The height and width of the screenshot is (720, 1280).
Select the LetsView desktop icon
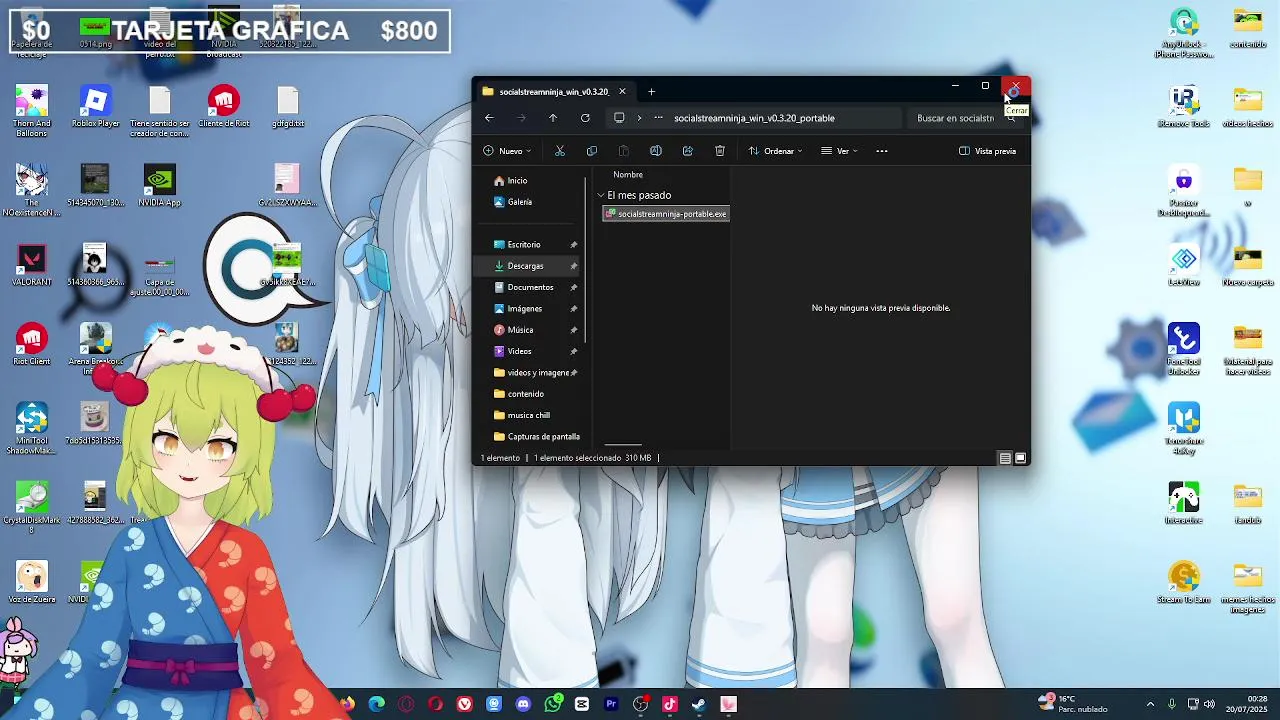[x=1184, y=266]
